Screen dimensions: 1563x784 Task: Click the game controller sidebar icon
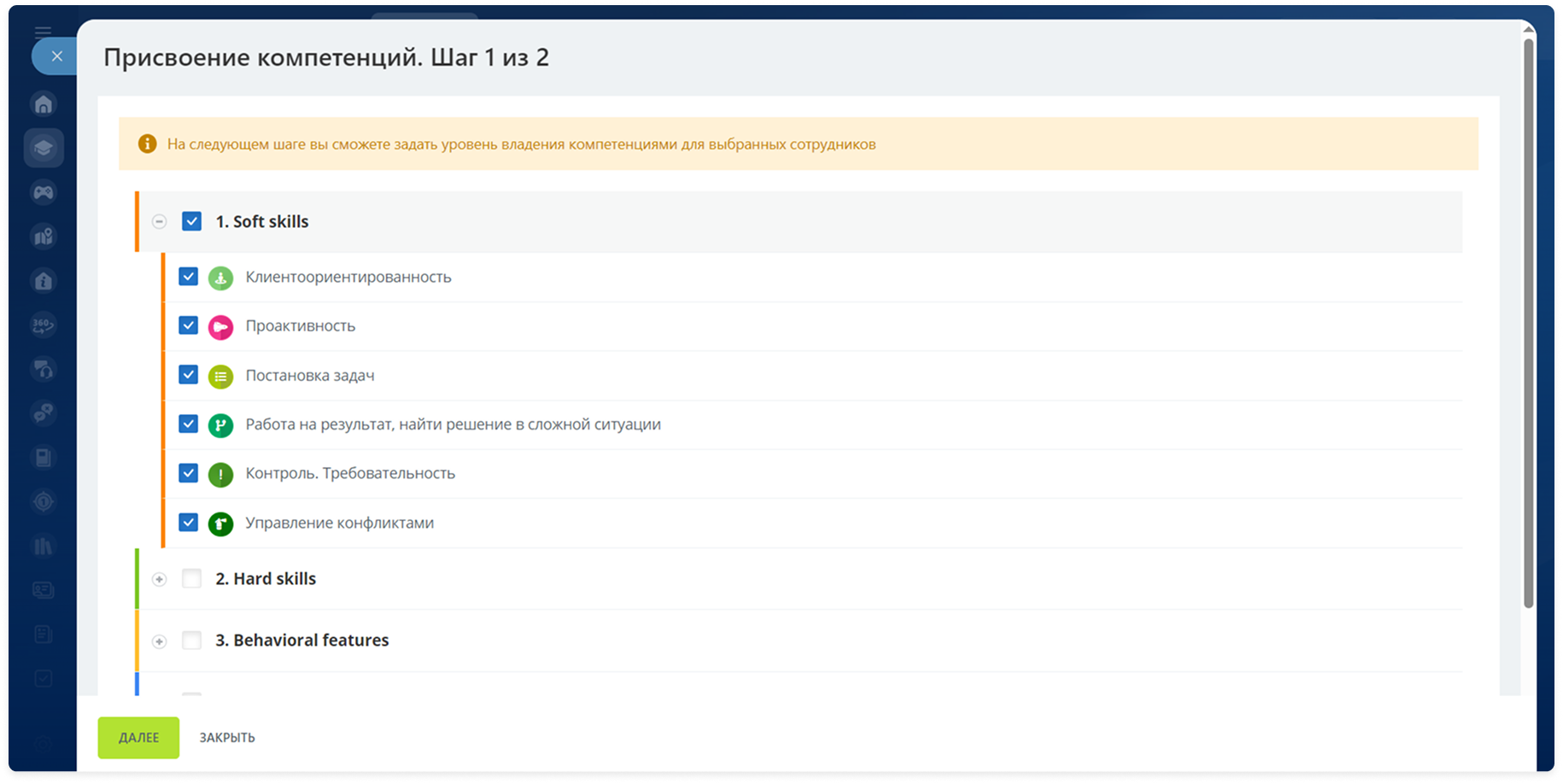tap(44, 193)
